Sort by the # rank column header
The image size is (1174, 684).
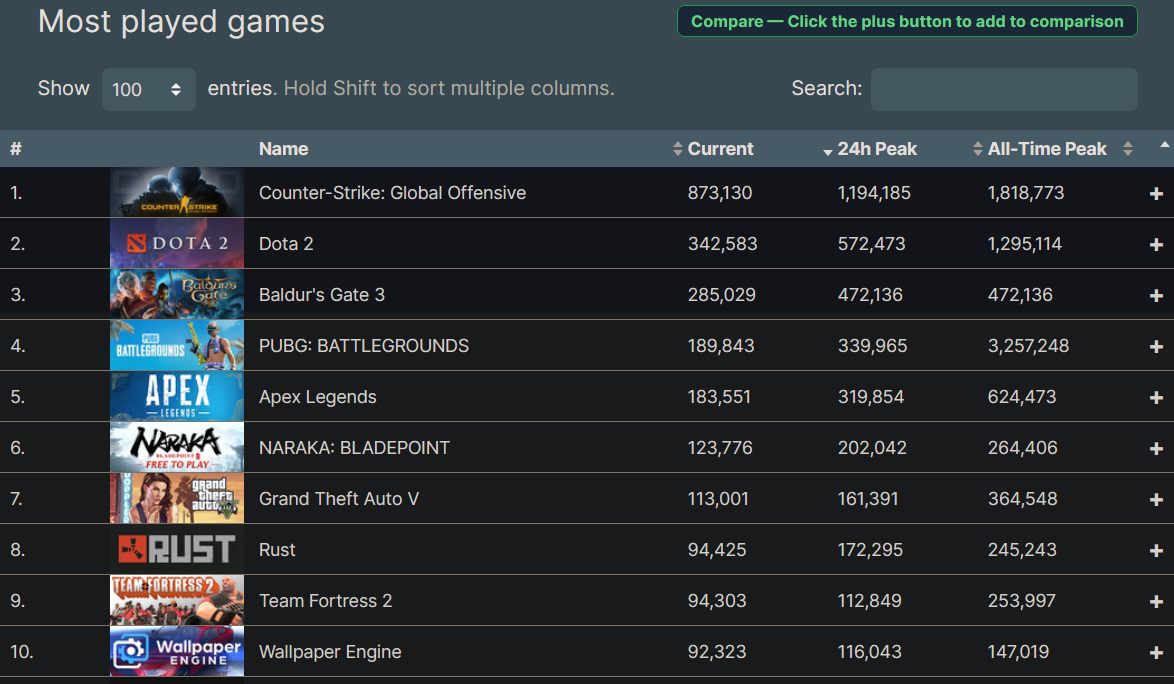16,149
